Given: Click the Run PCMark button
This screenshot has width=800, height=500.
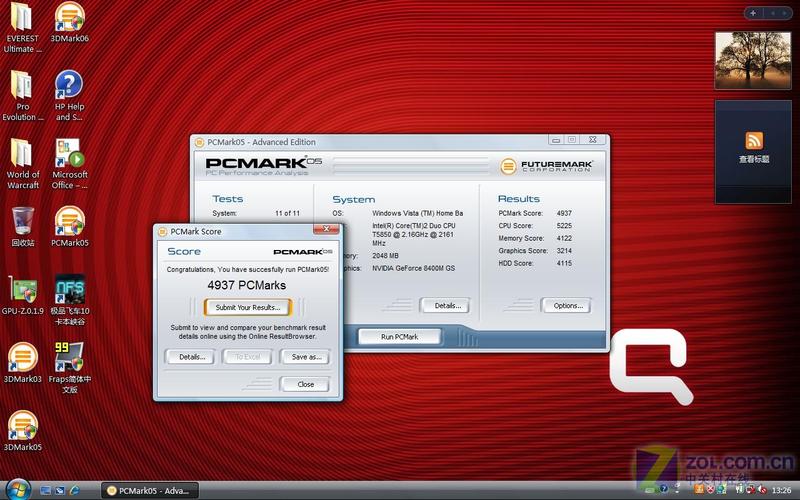Looking at the screenshot, I should pos(399,337).
